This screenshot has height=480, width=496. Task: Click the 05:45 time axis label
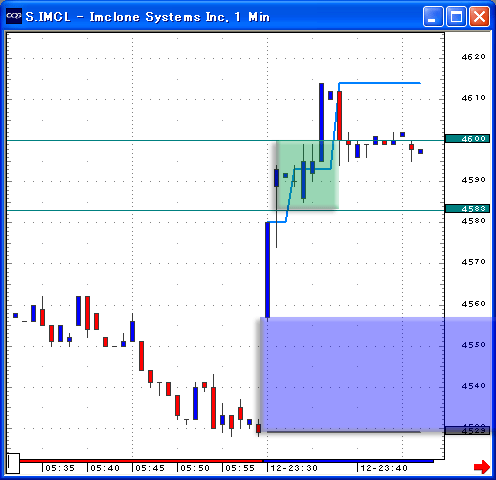150,468
